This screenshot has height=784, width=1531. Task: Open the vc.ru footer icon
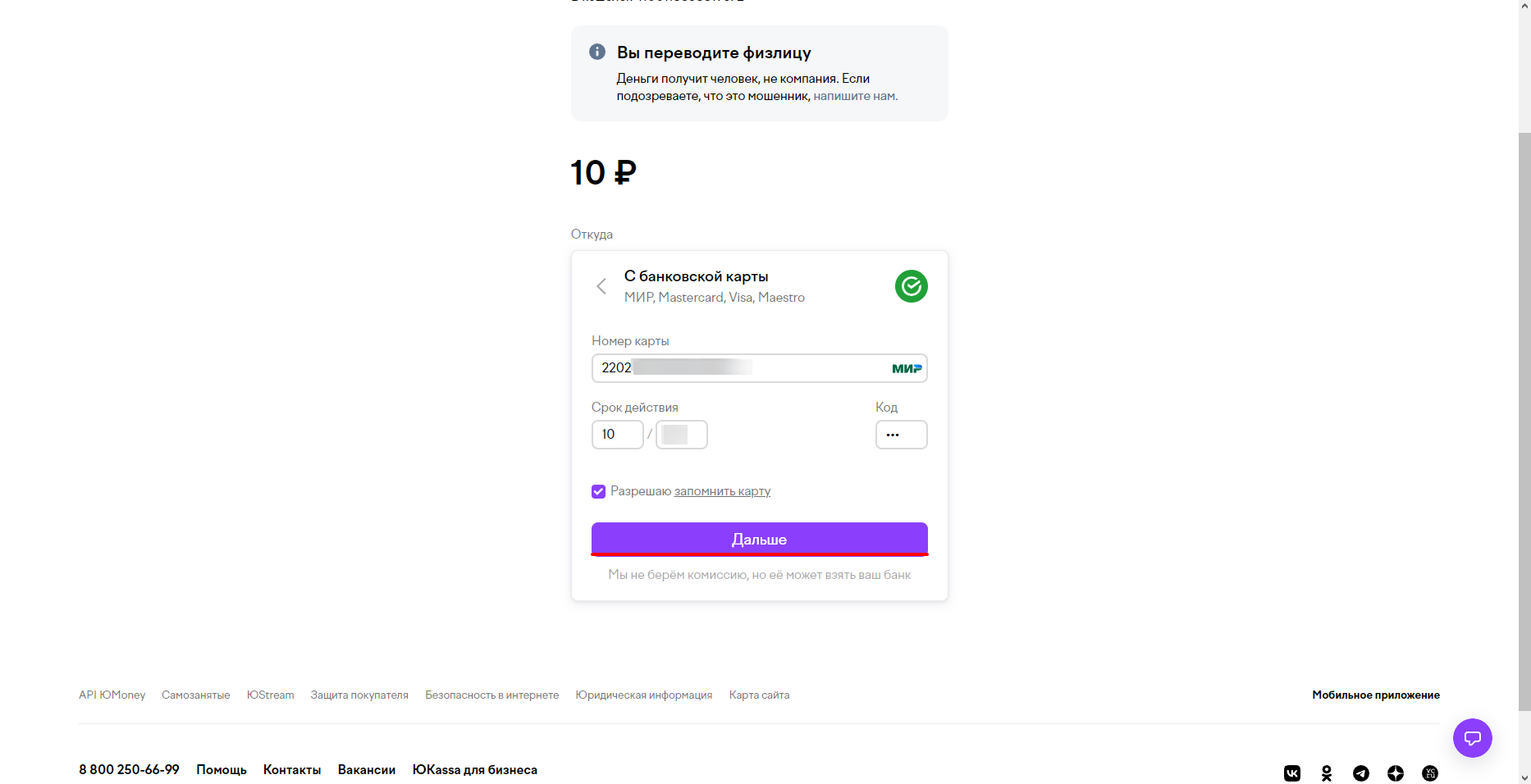click(1430, 773)
